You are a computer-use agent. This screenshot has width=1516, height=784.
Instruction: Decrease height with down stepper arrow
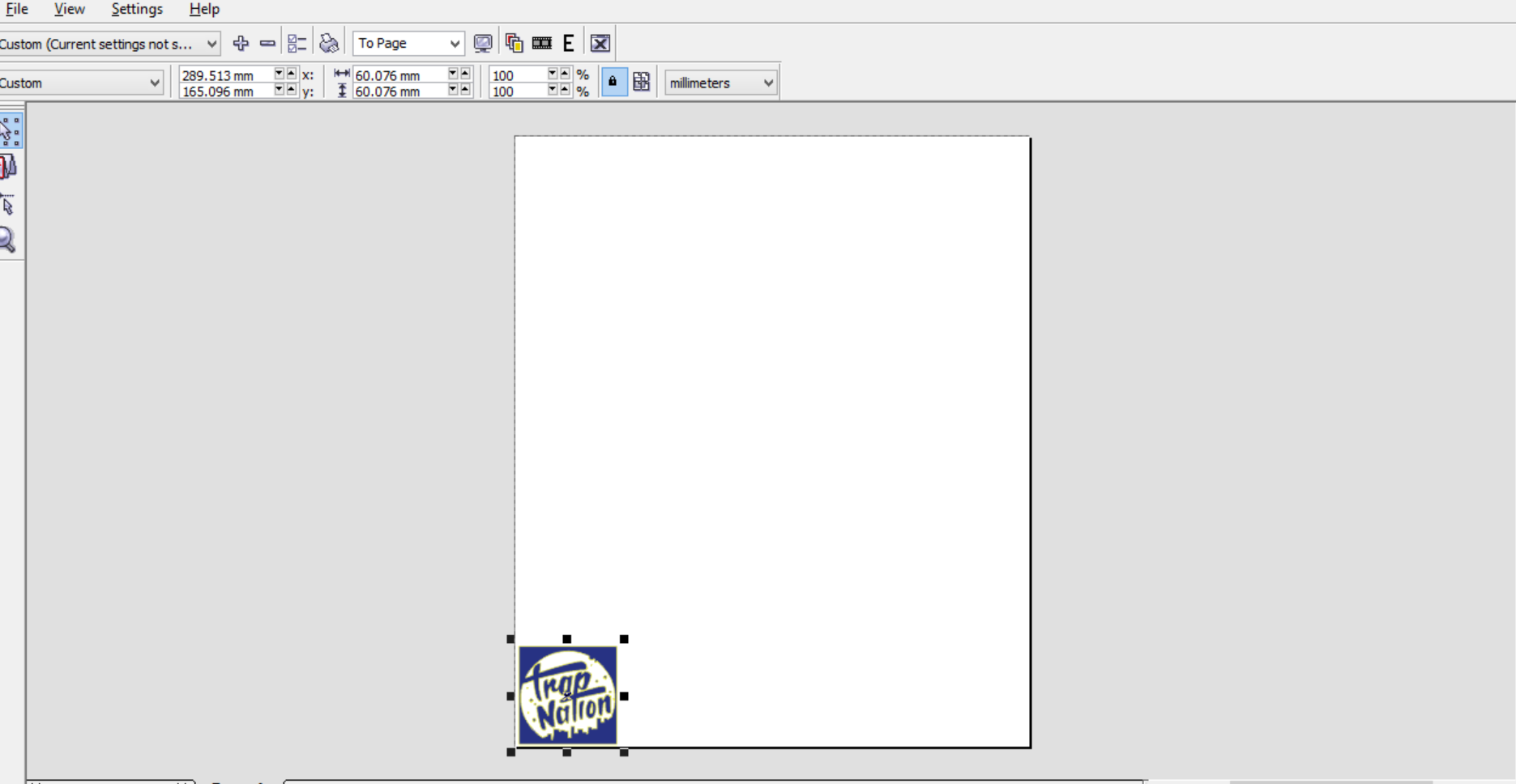point(453,90)
